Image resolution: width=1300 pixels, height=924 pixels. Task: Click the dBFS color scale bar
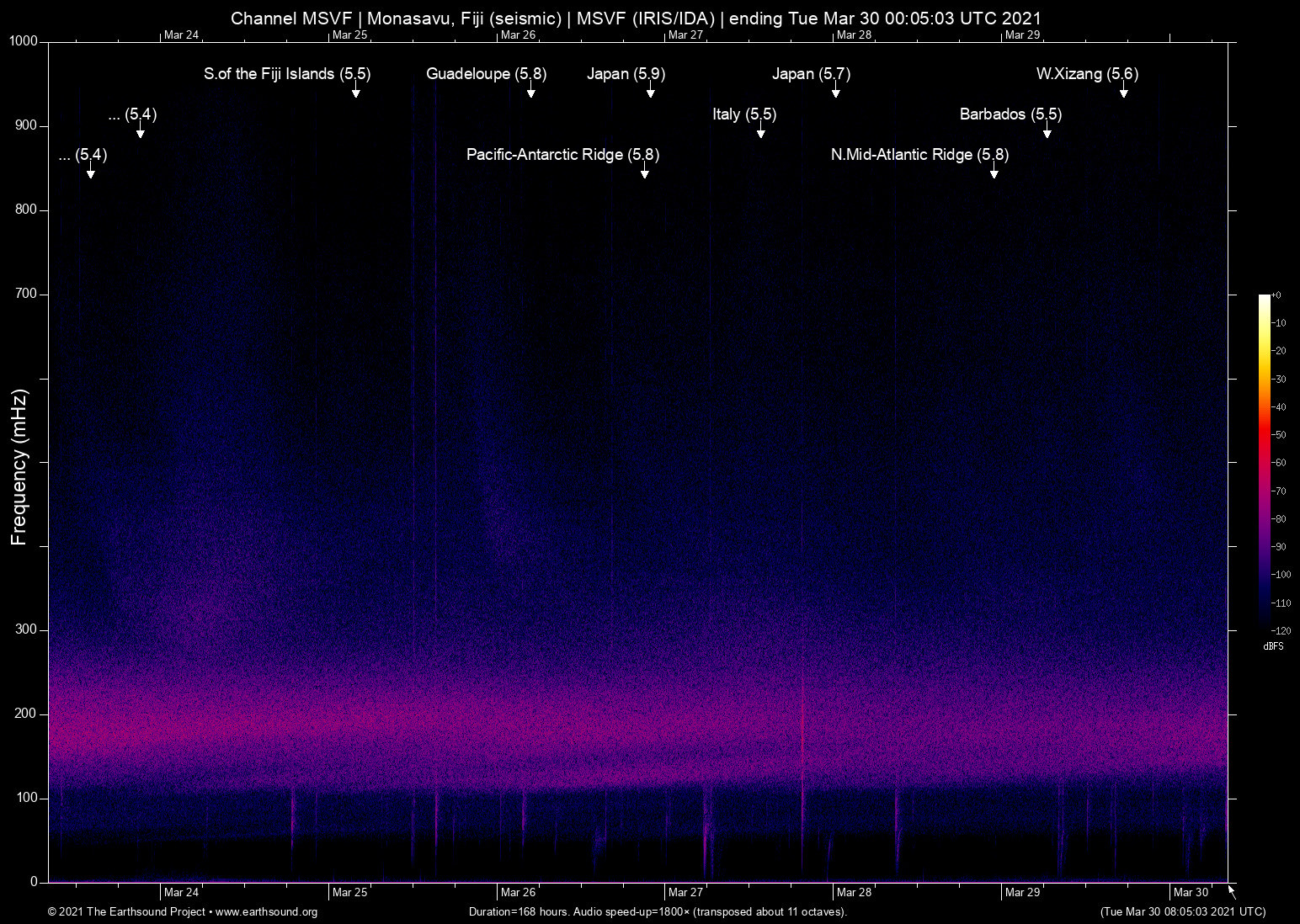(1265, 463)
